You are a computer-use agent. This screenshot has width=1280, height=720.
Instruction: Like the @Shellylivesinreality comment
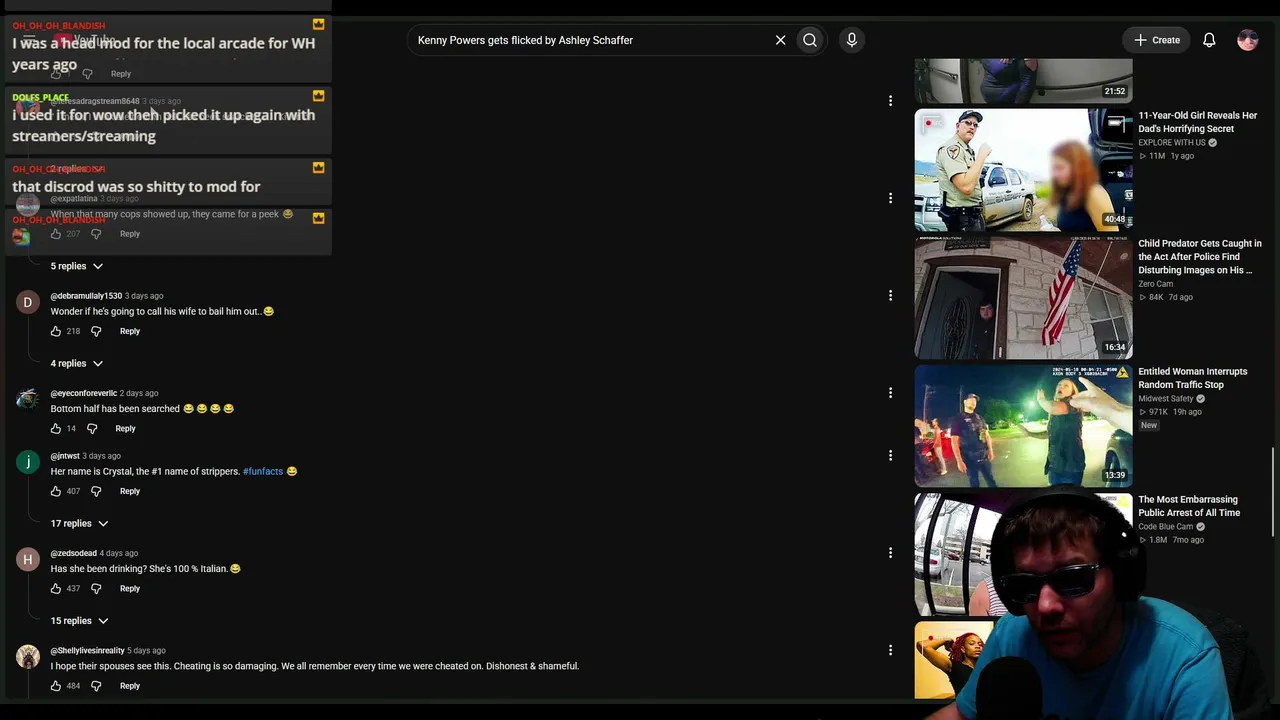coord(56,686)
